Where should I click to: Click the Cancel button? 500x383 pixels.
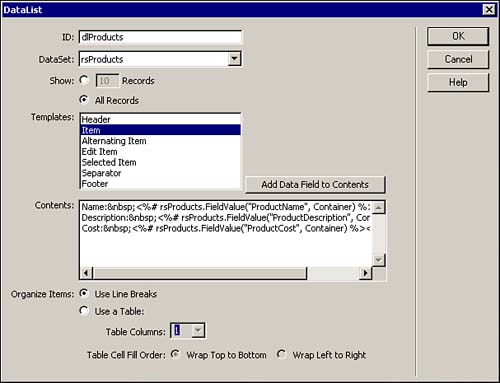pos(458,59)
